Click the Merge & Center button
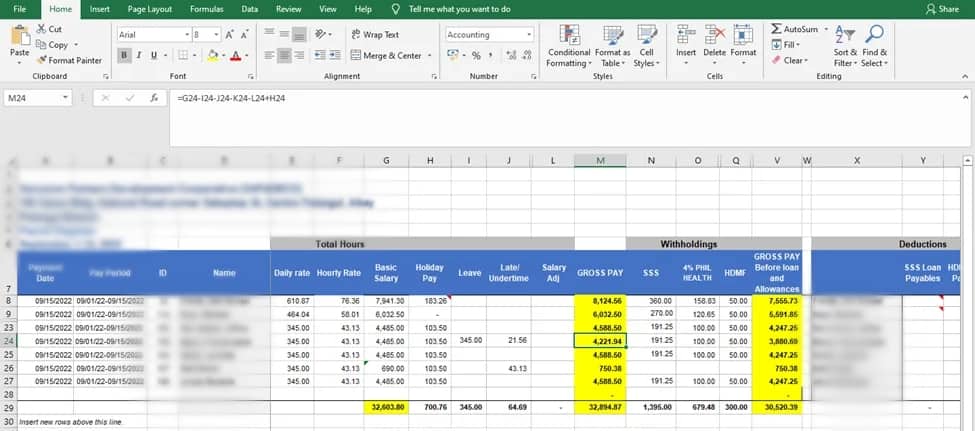 [385, 56]
